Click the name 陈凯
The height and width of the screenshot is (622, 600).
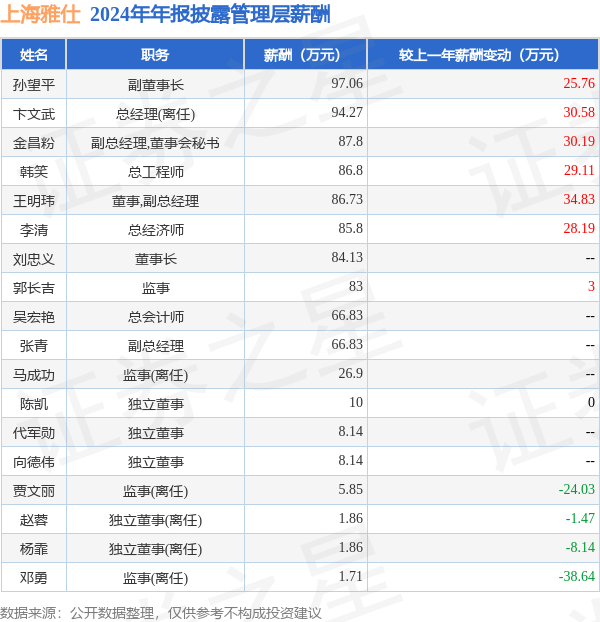(34, 404)
